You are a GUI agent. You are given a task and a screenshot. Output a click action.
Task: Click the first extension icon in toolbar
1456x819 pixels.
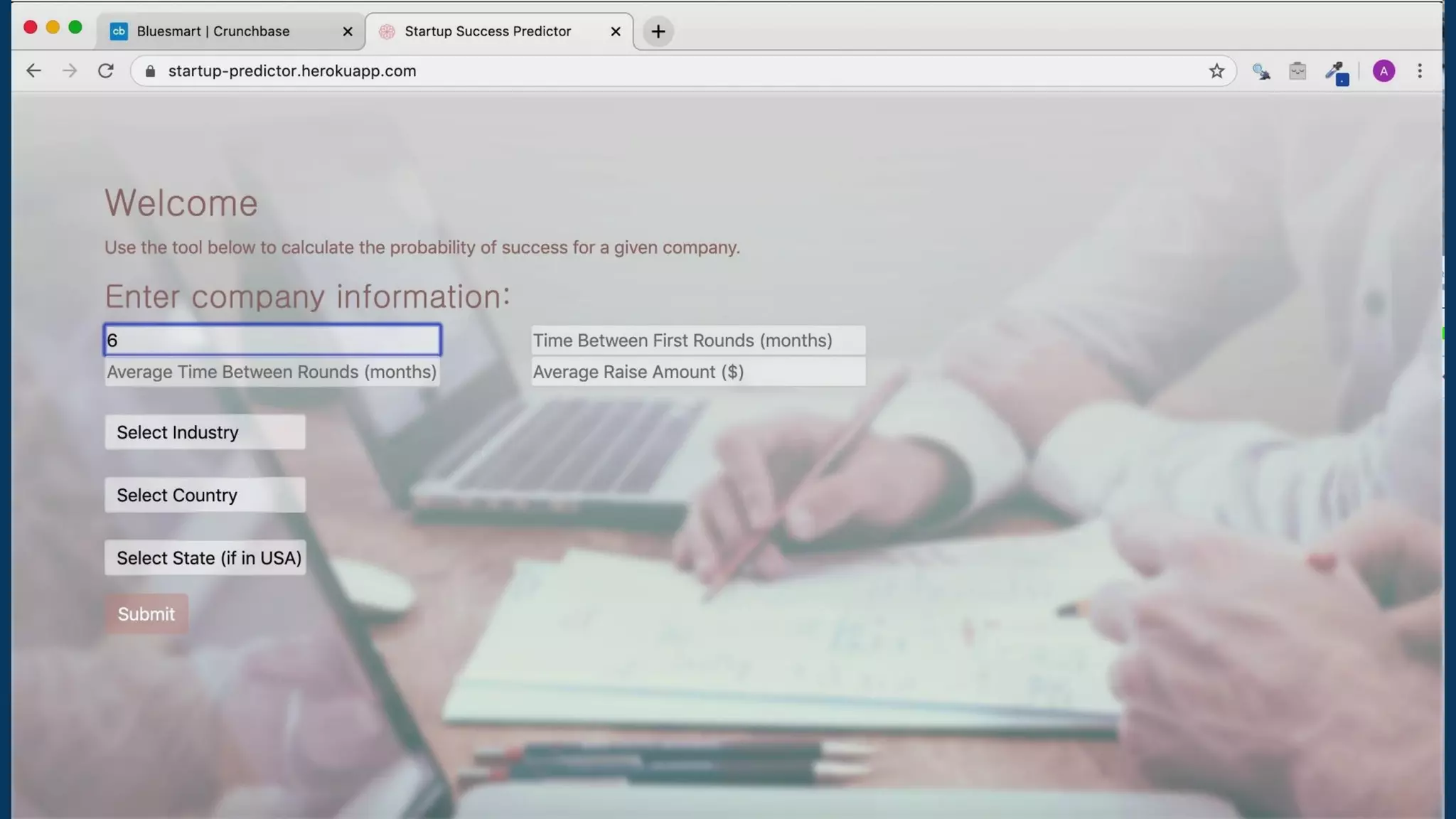(x=1260, y=71)
